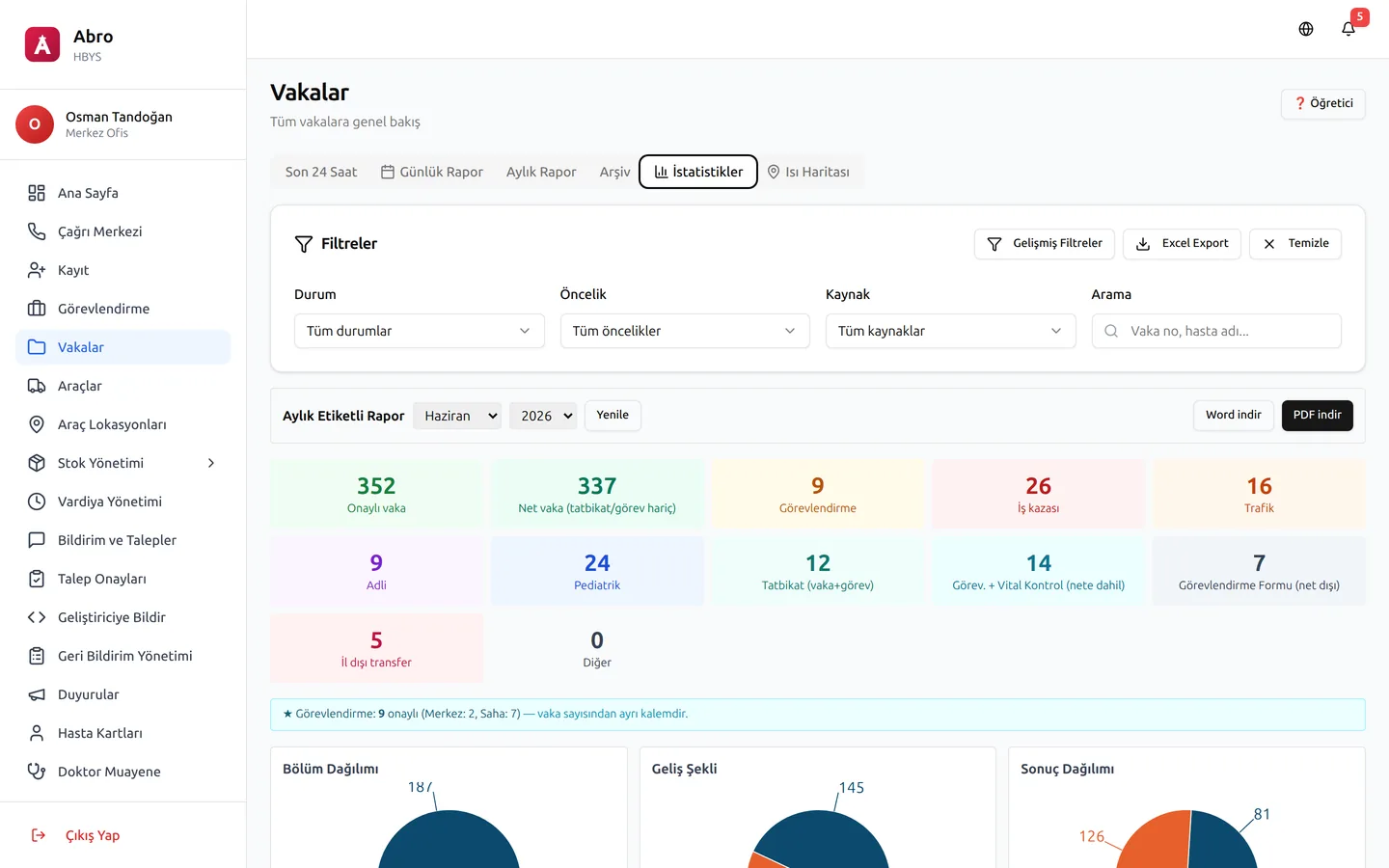Image resolution: width=1389 pixels, height=868 pixels.
Task: Select the İstatistikler tab
Action: click(x=698, y=172)
